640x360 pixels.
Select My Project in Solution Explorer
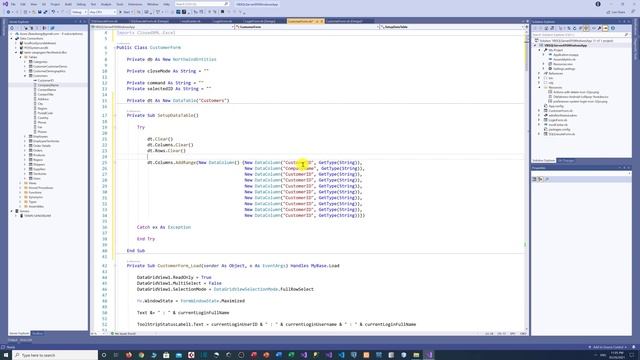[555, 50]
